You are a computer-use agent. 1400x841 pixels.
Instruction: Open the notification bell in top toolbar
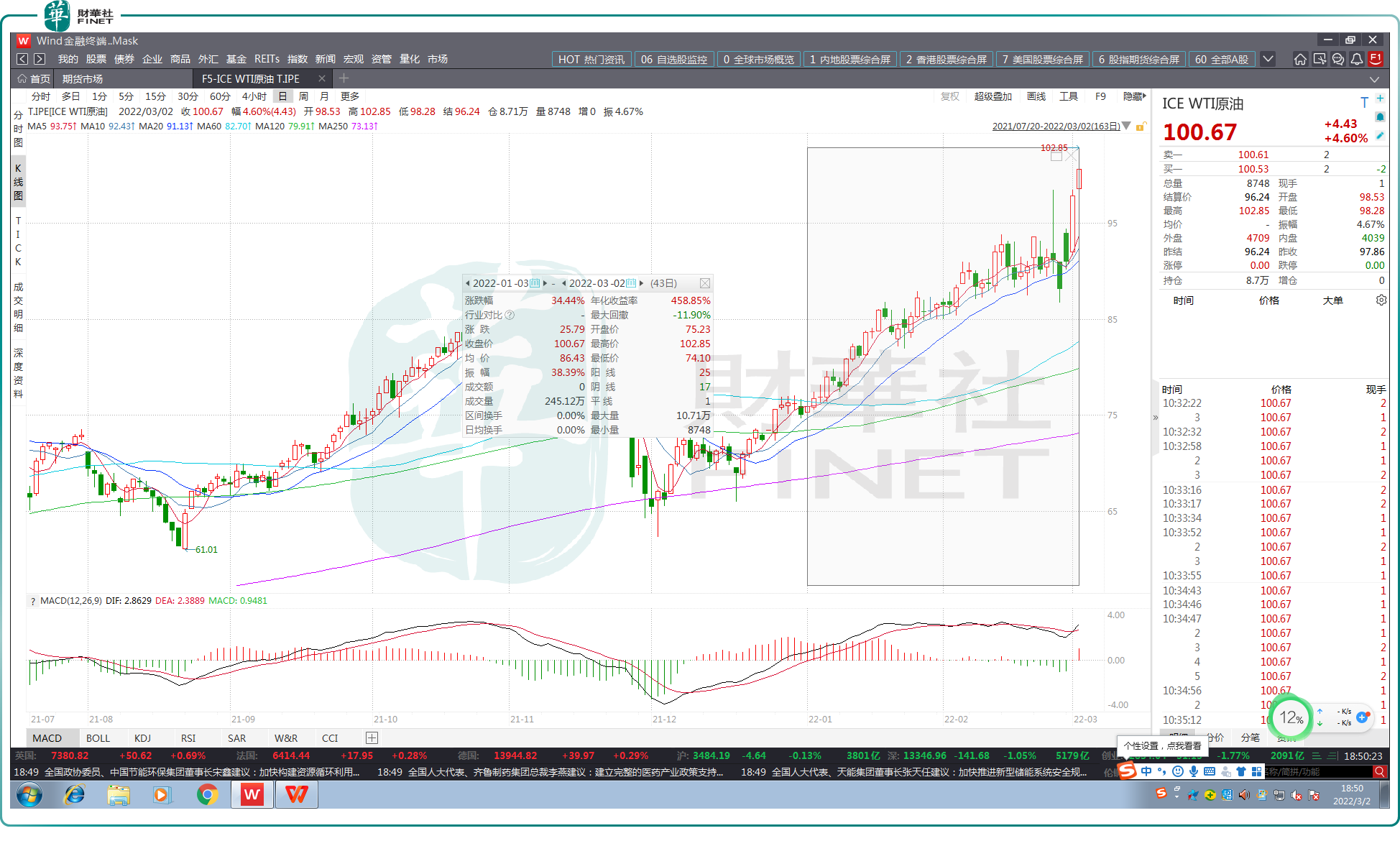1356,59
